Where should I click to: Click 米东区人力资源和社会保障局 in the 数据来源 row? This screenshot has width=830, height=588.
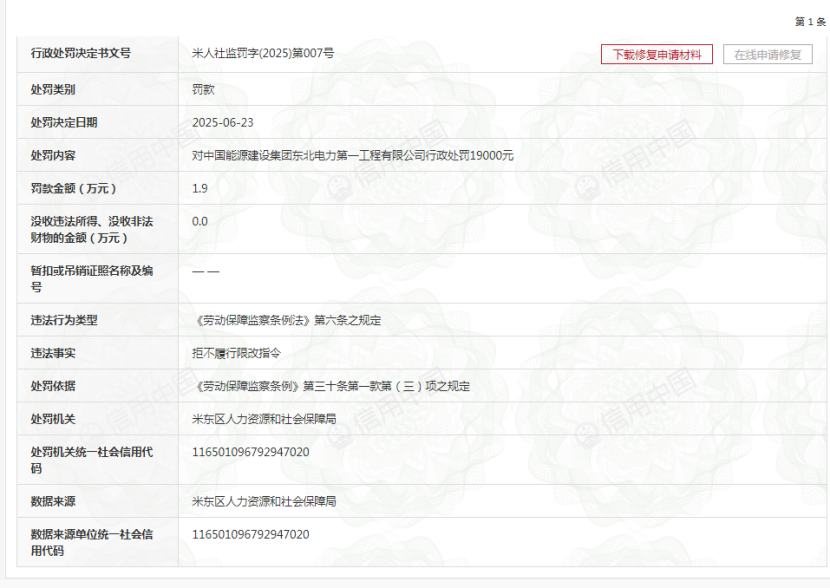[x=264, y=501]
